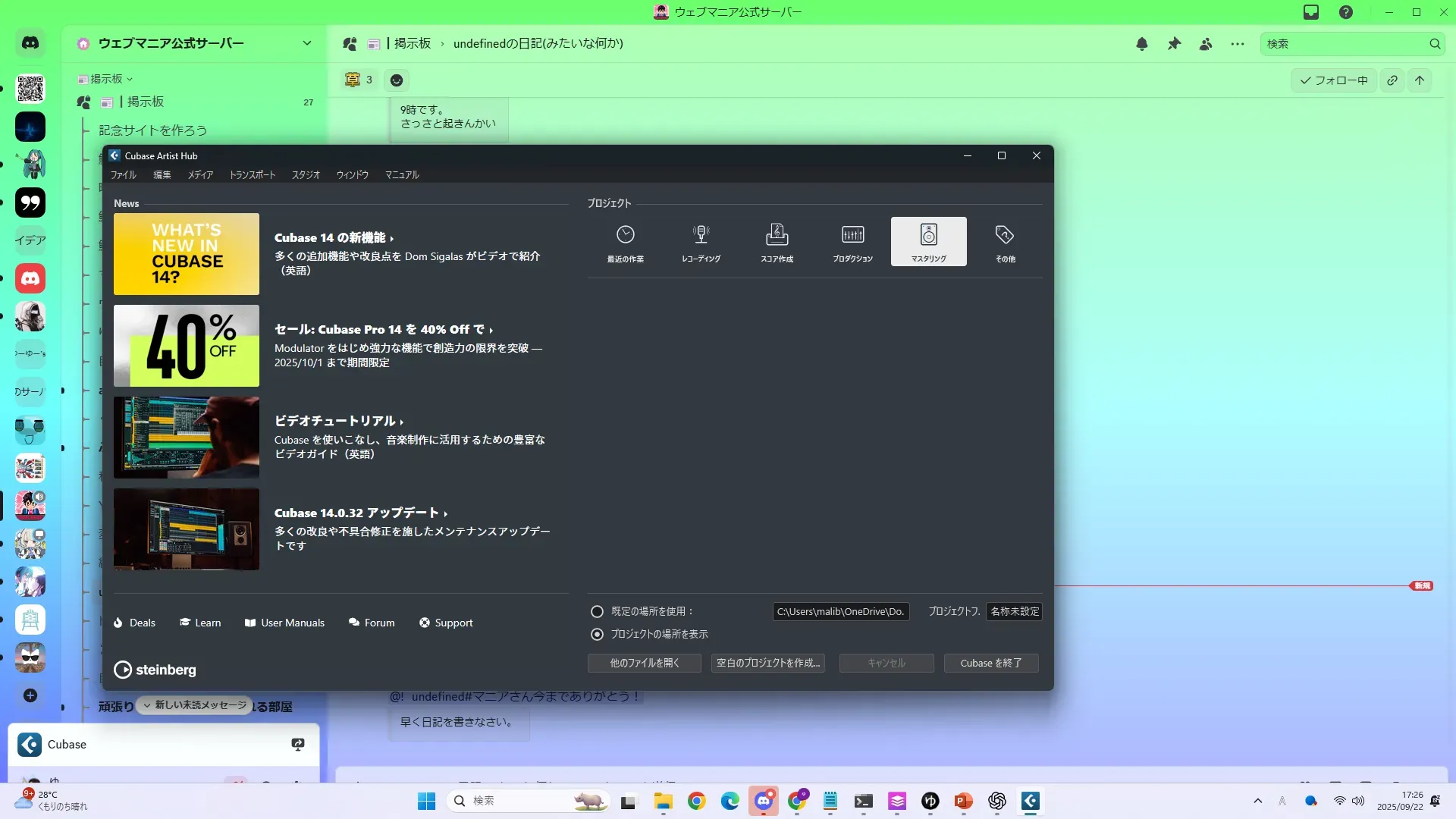
Task: Toggle the フォロー中 follow button
Action: click(x=1334, y=80)
